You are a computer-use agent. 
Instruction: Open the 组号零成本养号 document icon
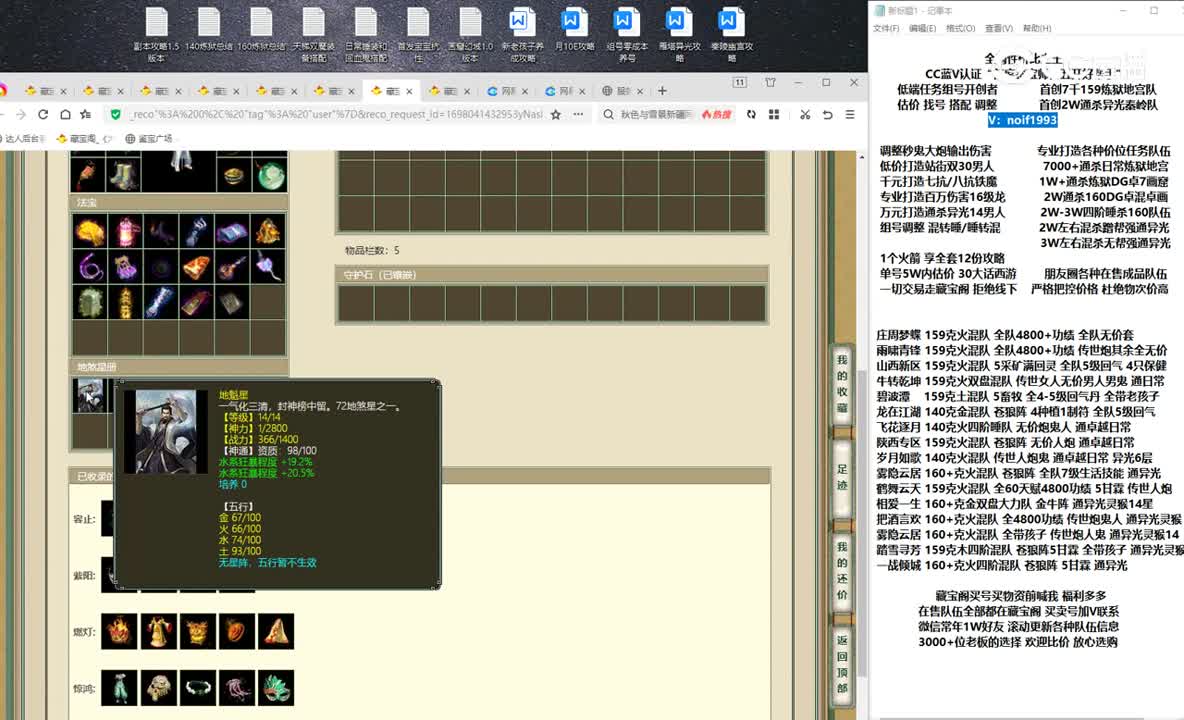tap(626, 34)
